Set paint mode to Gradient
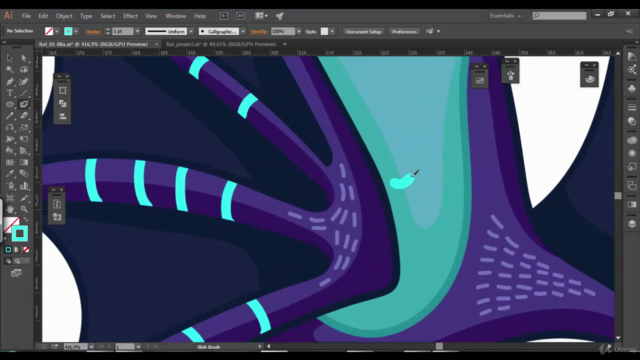 17,249
